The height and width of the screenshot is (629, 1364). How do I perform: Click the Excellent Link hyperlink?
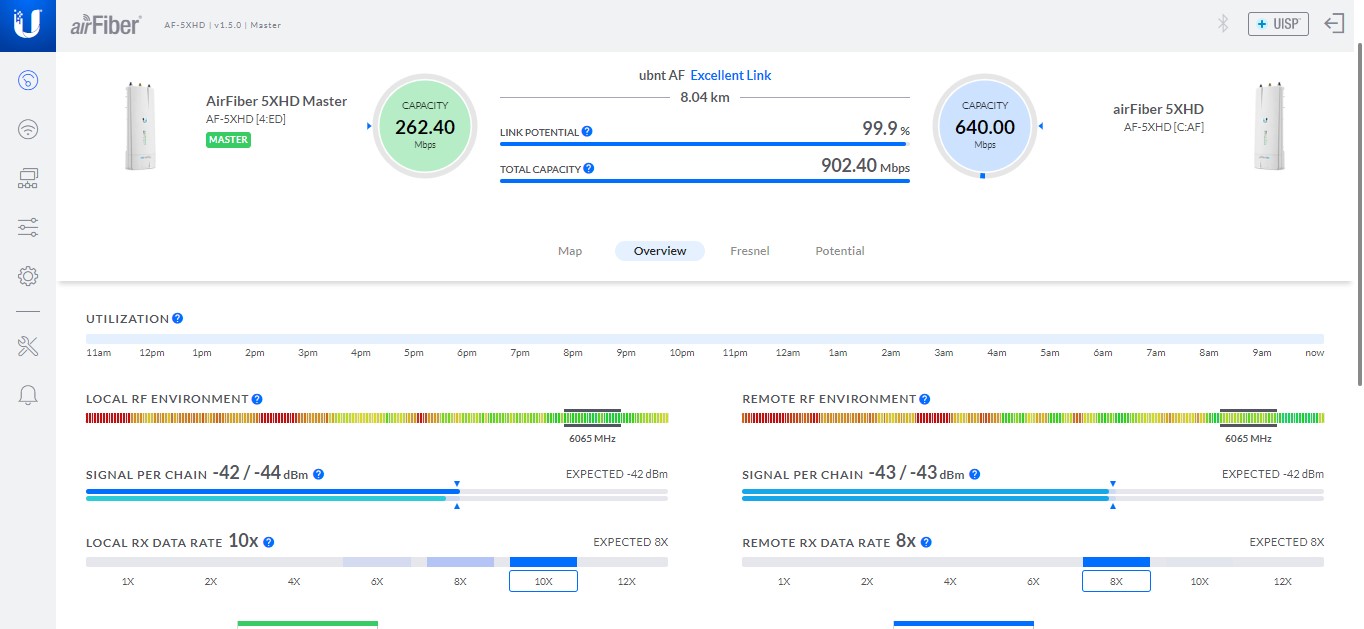click(731, 75)
